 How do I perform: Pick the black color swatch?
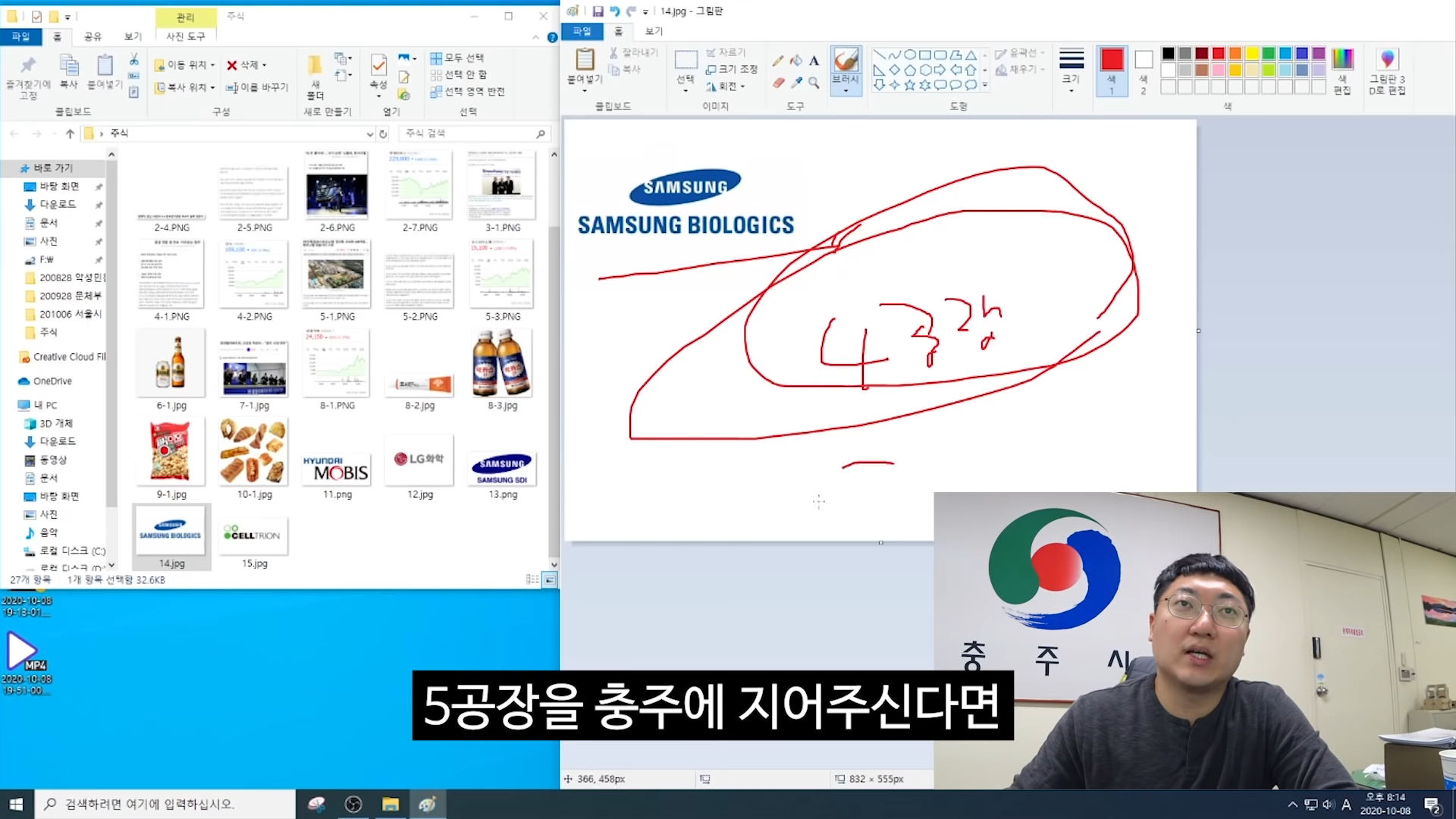pyautogui.click(x=1168, y=53)
